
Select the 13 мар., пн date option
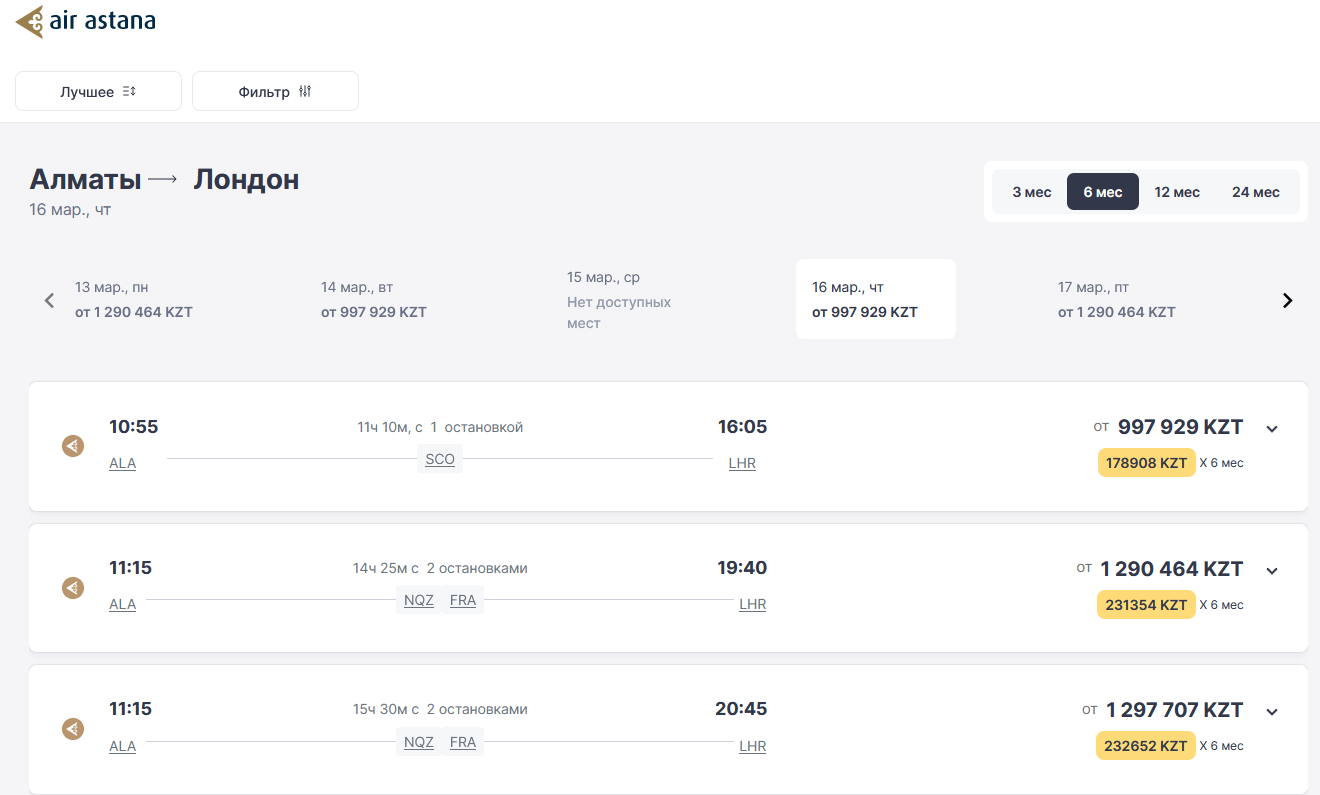pyautogui.click(x=134, y=300)
